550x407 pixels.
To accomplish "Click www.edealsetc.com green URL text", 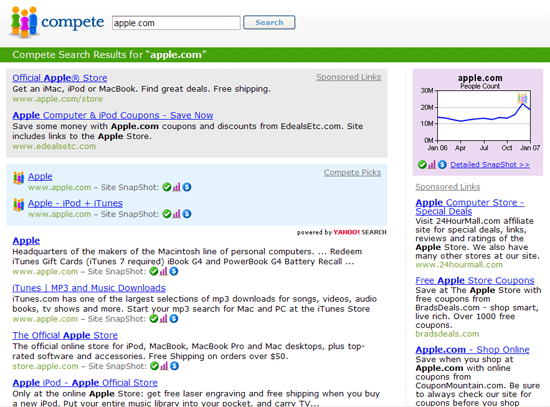I will point(54,146).
